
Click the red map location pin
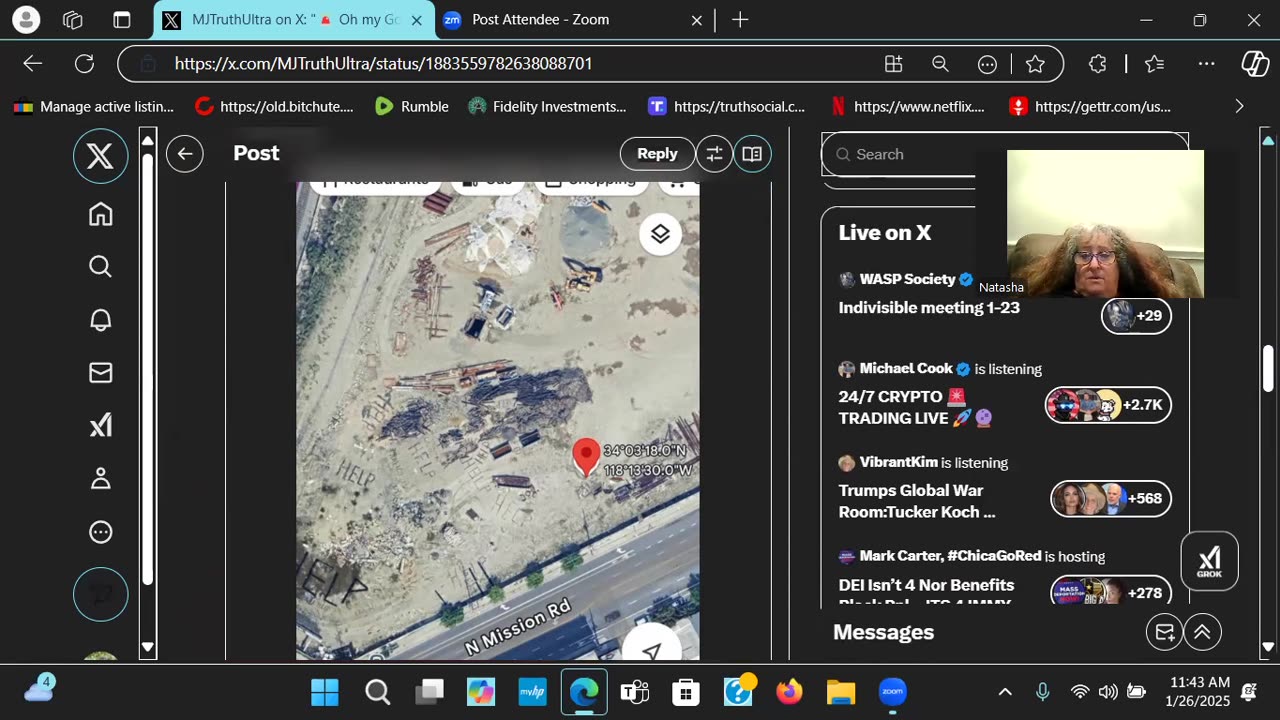click(x=586, y=457)
